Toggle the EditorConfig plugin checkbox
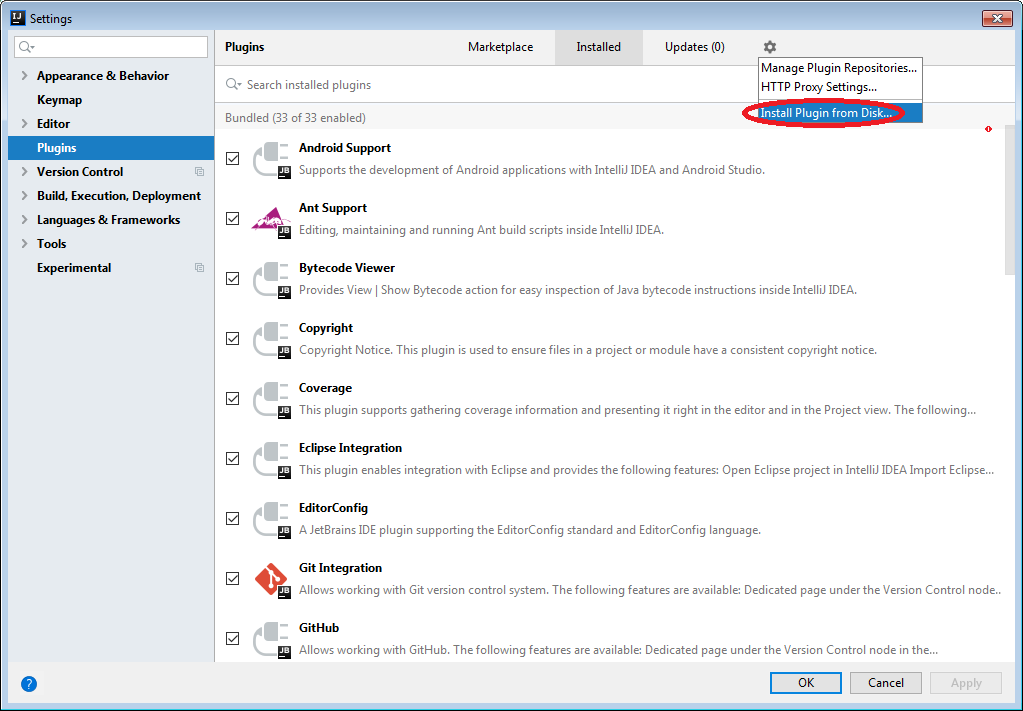 233,519
